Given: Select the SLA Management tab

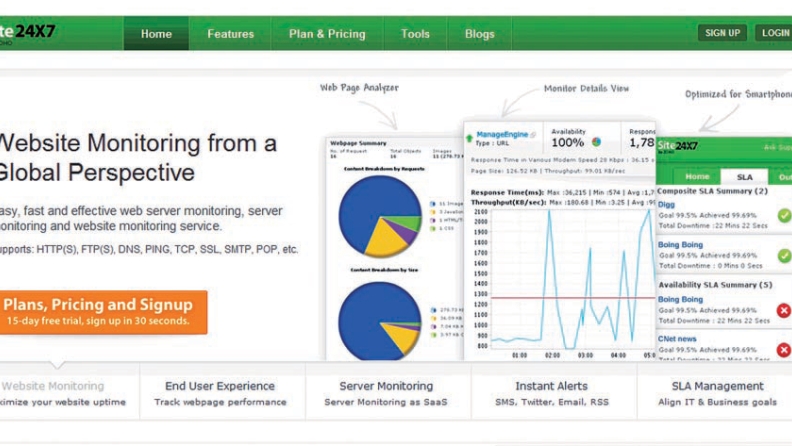Looking at the screenshot, I should (717, 393).
